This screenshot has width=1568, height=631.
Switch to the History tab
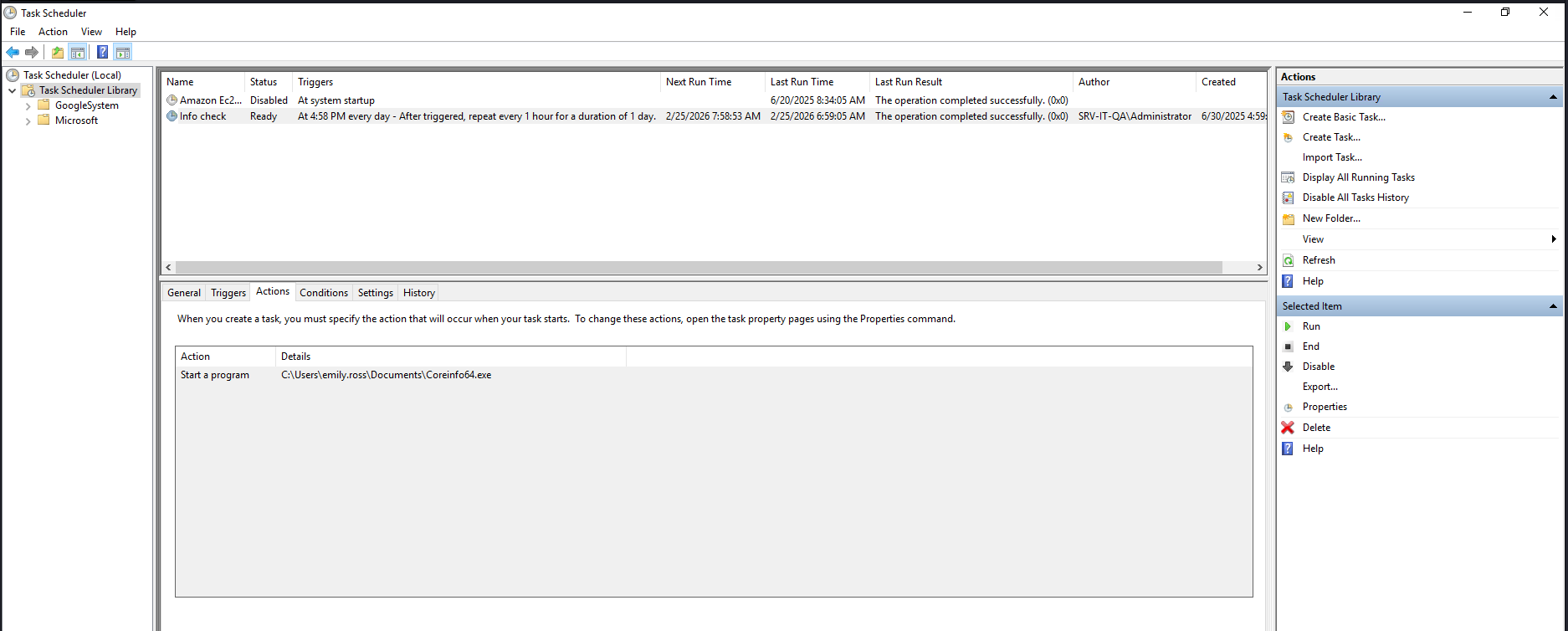(419, 293)
